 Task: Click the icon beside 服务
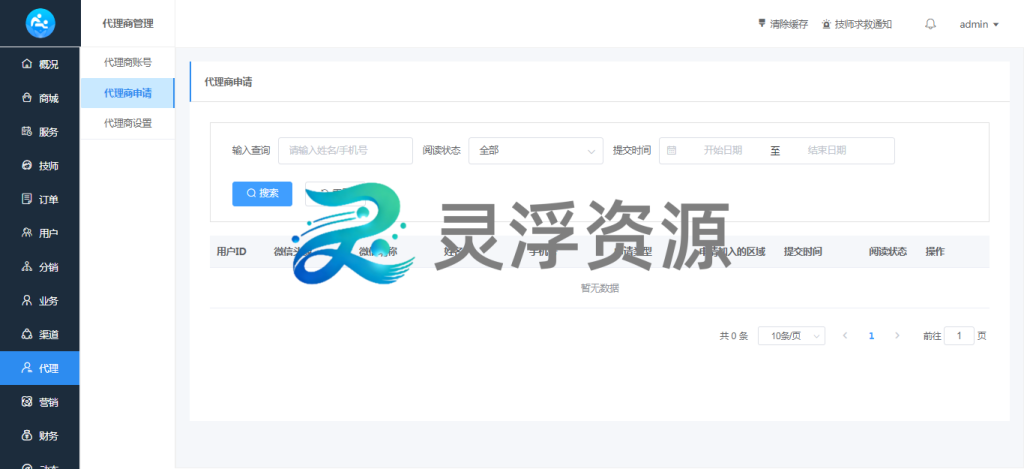pos(27,131)
